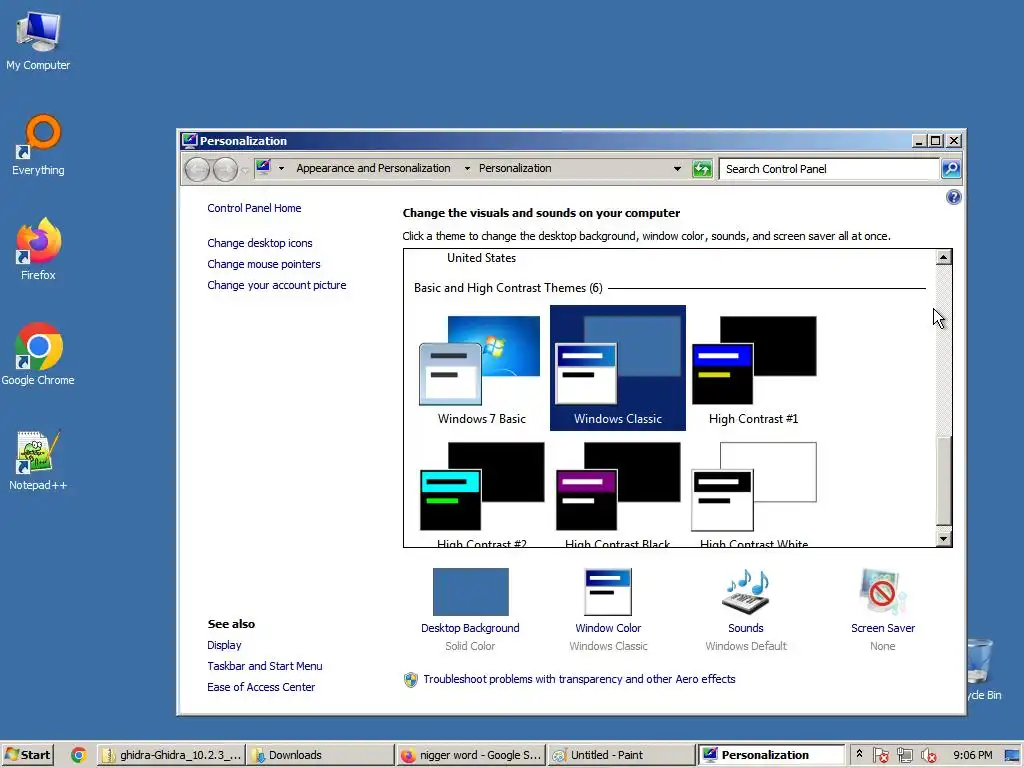The width and height of the screenshot is (1024, 768).
Task: Go to Appearance and Personalization breadcrumb
Action: click(373, 168)
